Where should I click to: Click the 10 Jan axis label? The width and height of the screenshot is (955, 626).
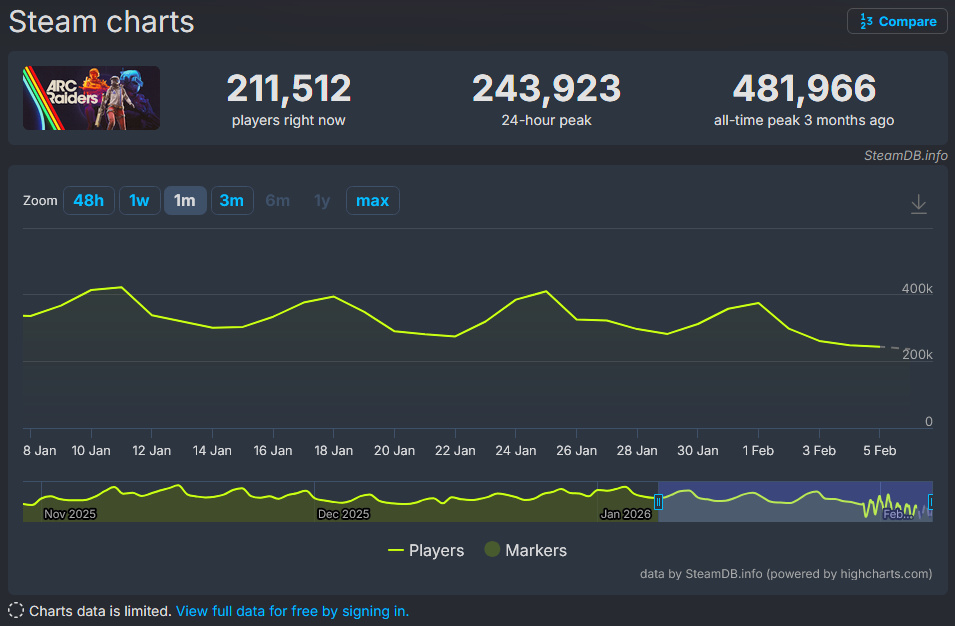click(91, 451)
